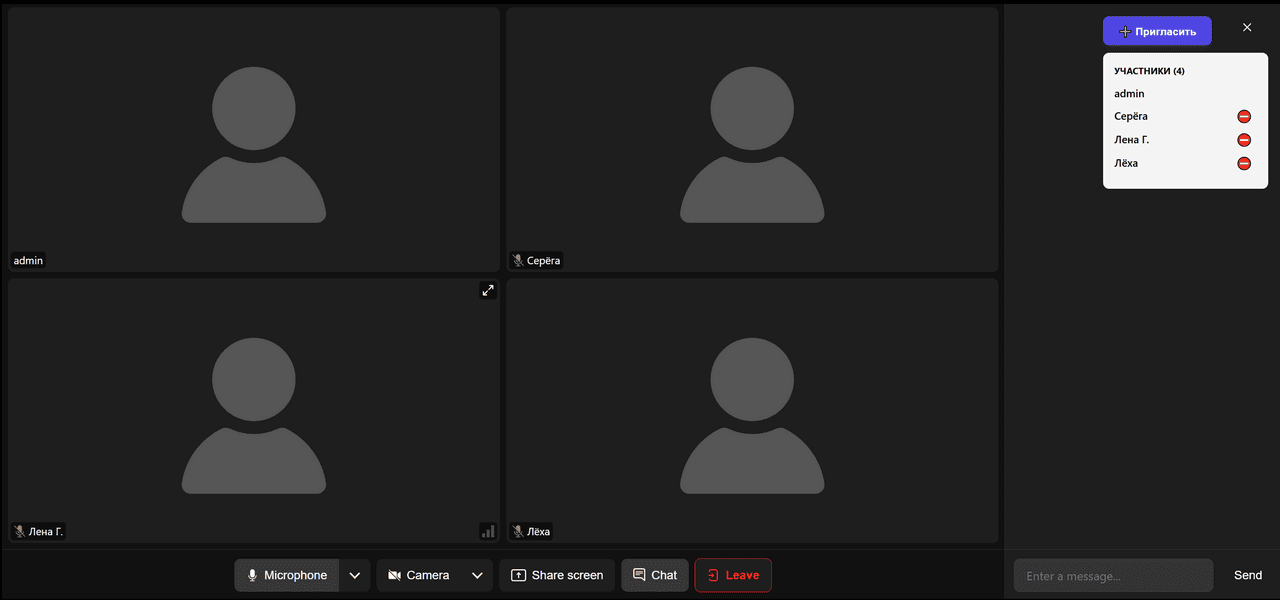
Task: Select admin in participants list
Action: [x=1129, y=94]
